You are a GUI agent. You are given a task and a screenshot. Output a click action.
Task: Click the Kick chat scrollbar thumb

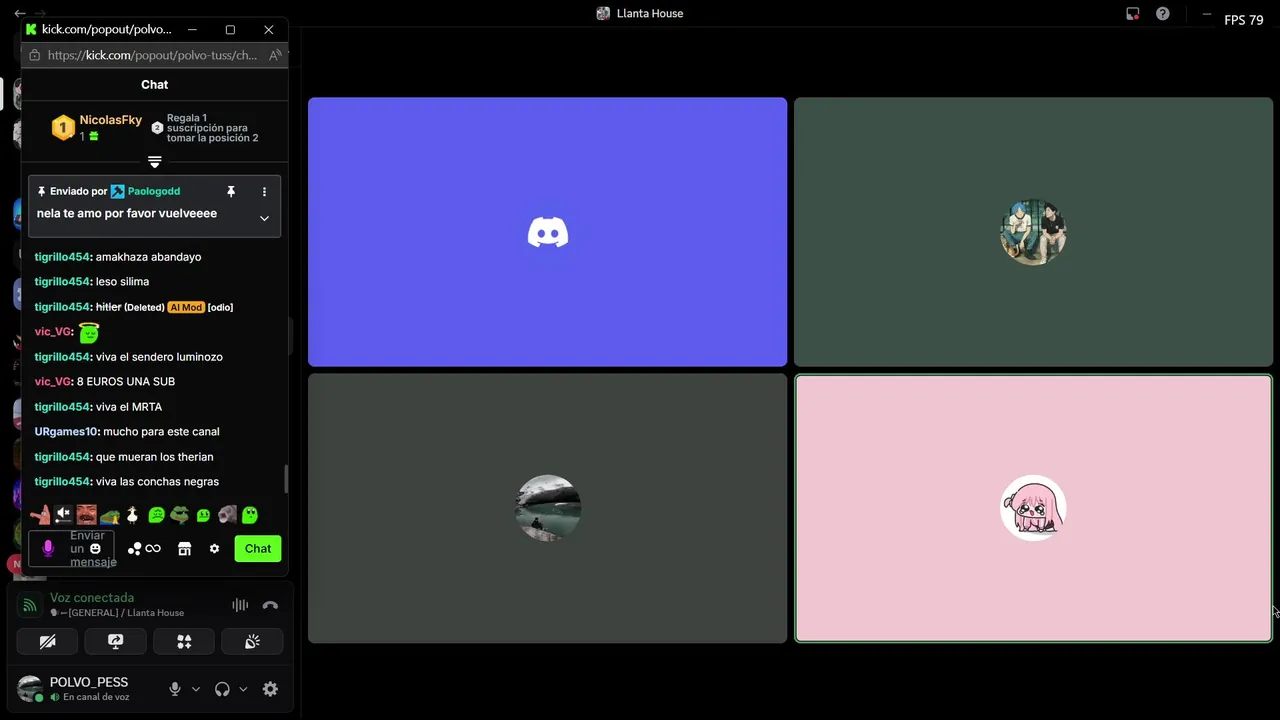286,479
